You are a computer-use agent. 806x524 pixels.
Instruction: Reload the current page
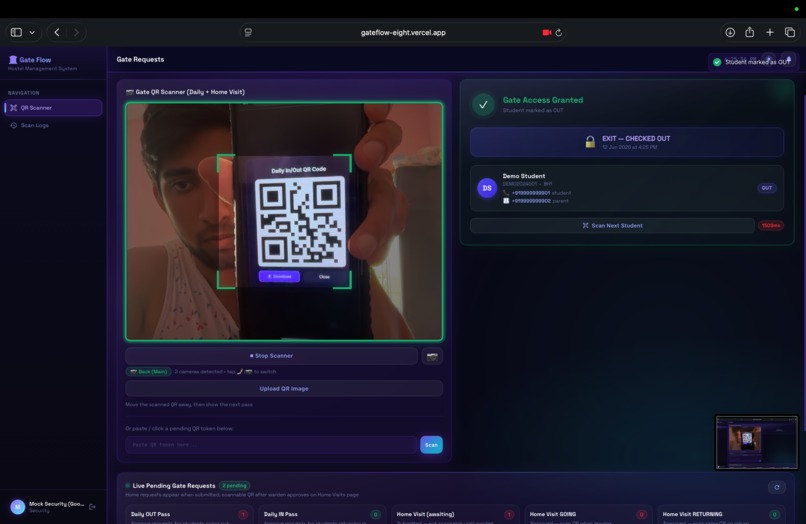(559, 32)
